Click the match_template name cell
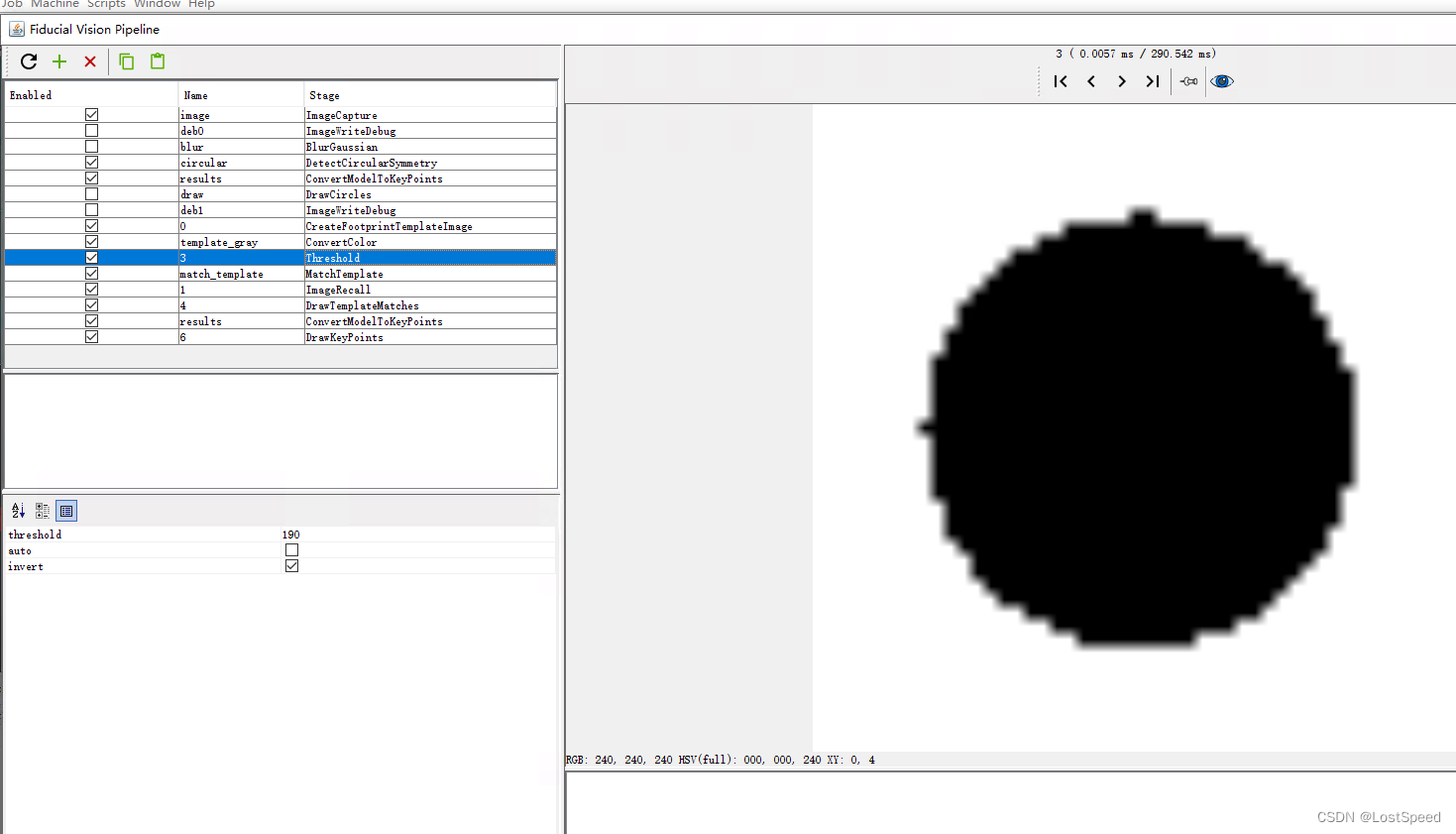The height and width of the screenshot is (834, 1456). pyautogui.click(x=241, y=274)
